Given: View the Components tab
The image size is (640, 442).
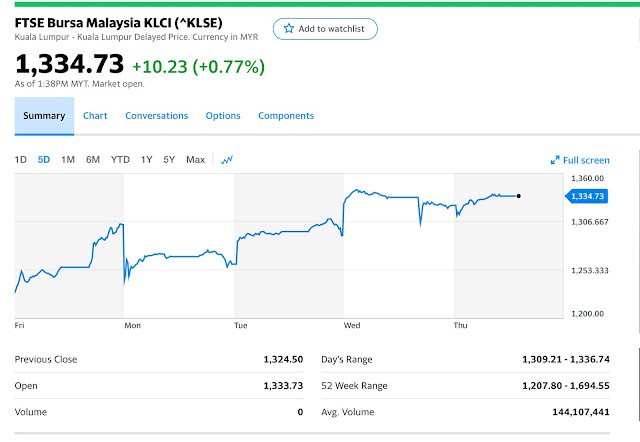Looking at the screenshot, I should coord(286,116).
